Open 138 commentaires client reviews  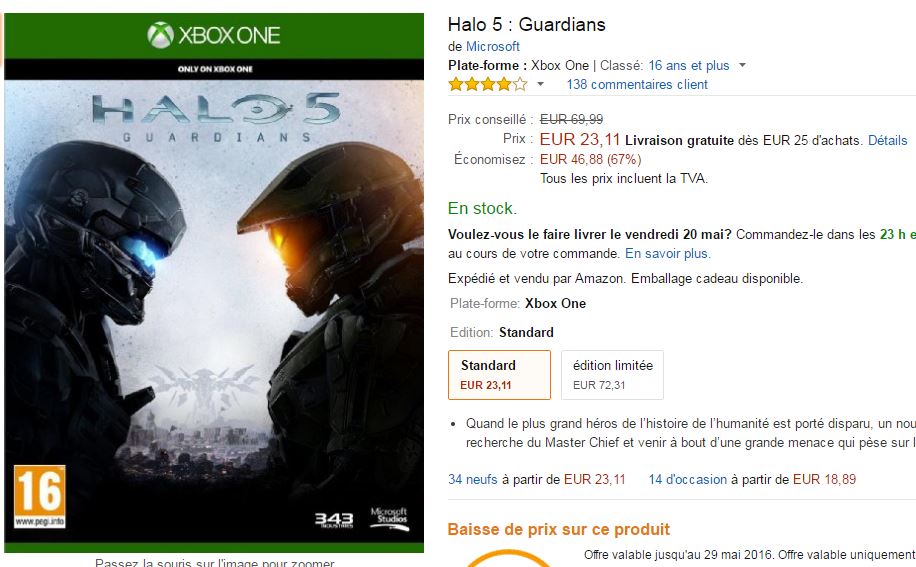point(637,85)
